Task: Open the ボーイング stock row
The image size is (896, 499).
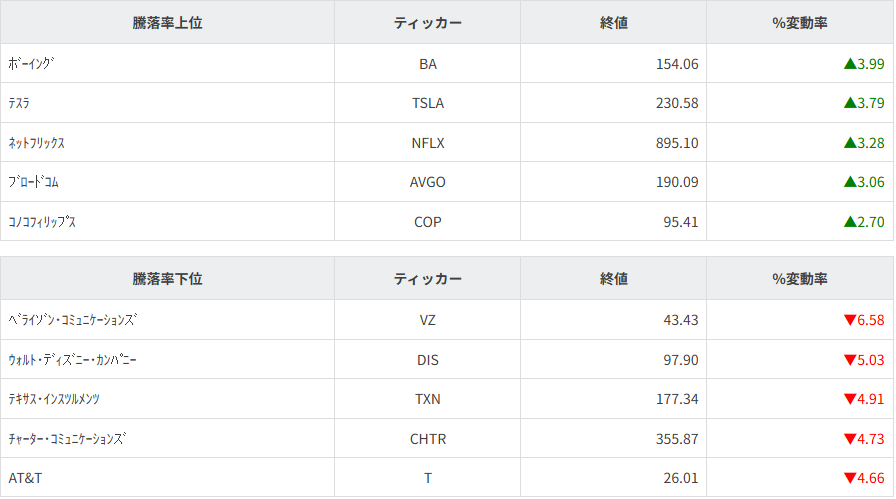Action: tap(31, 64)
